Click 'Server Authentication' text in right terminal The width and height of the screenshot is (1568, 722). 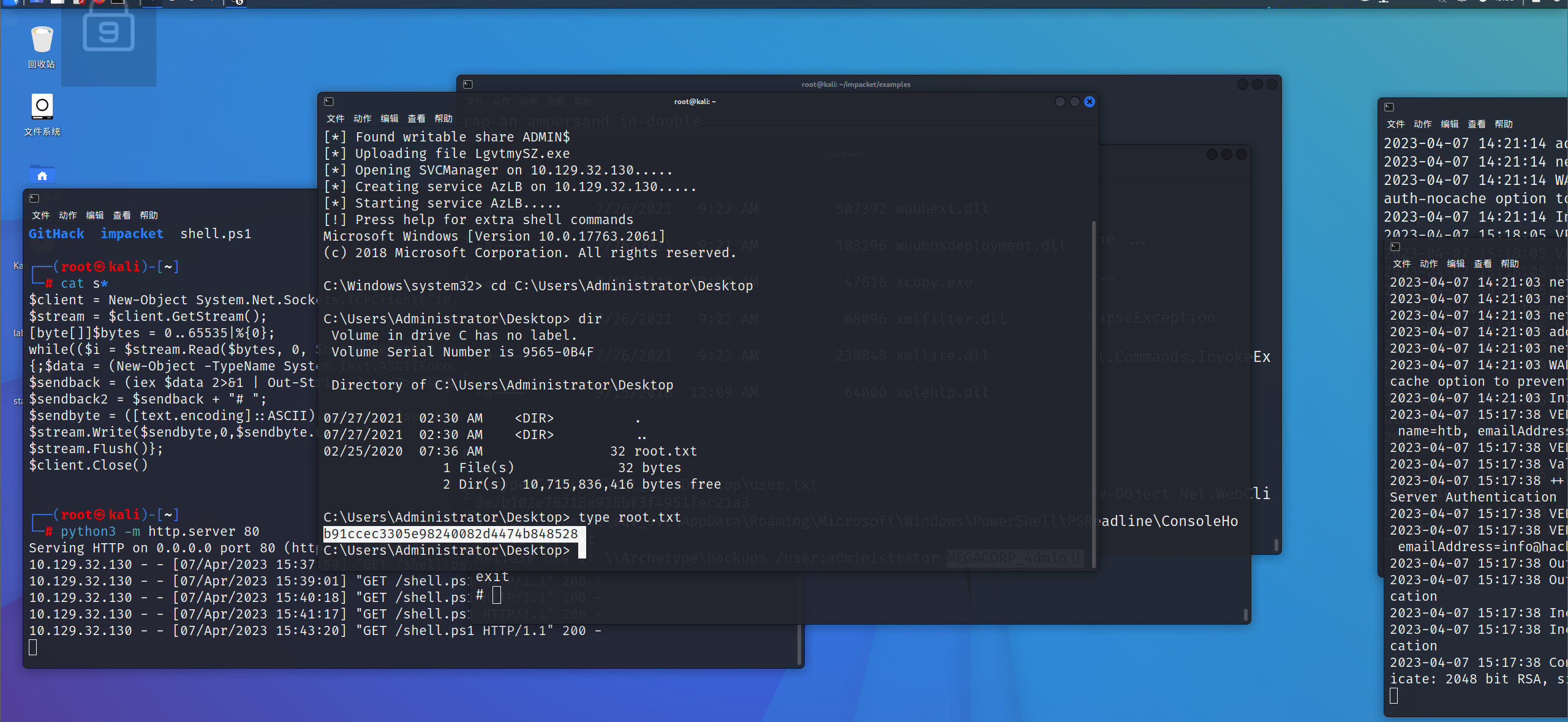[1473, 497]
